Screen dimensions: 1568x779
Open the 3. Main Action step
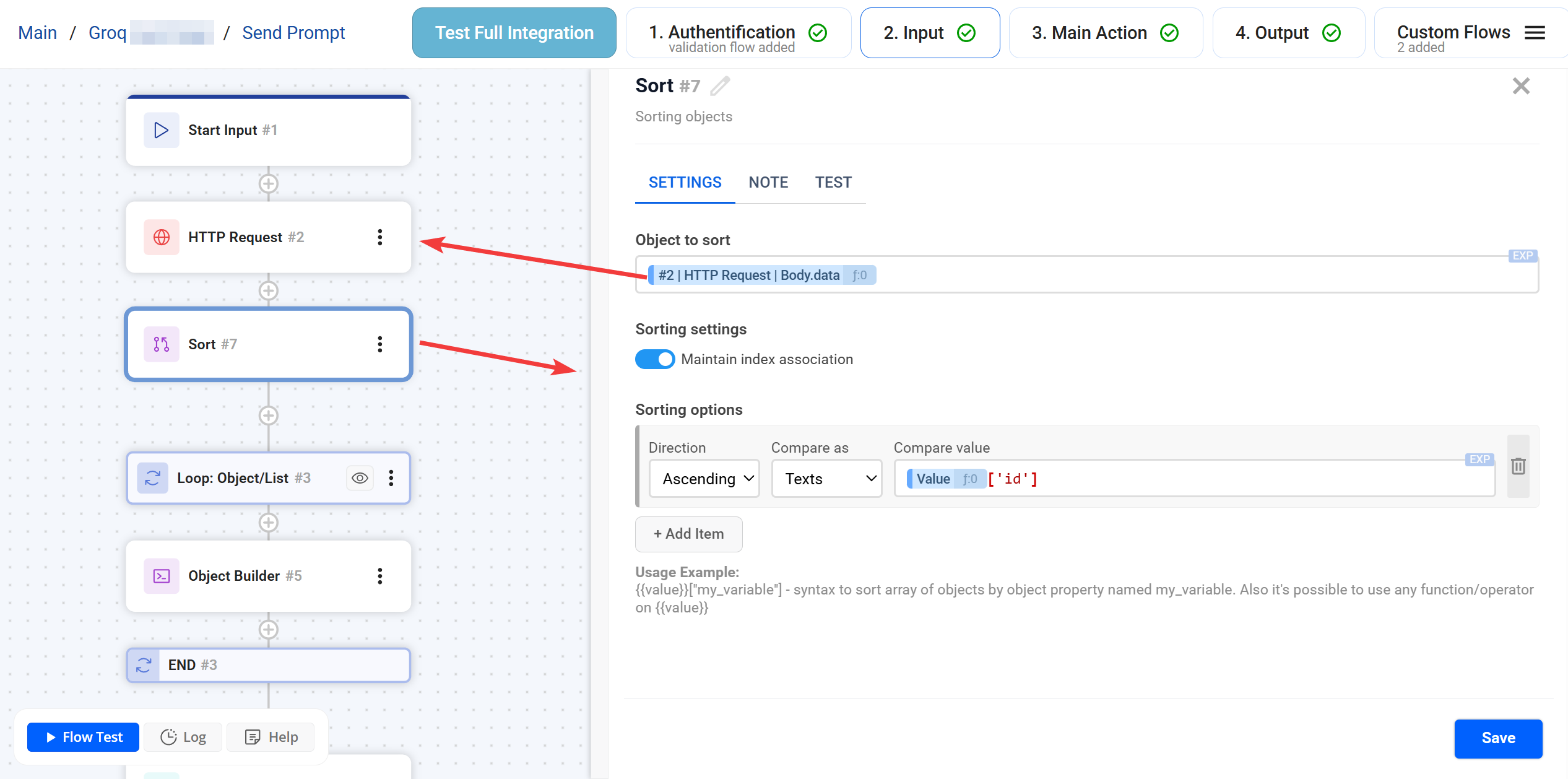click(1105, 33)
